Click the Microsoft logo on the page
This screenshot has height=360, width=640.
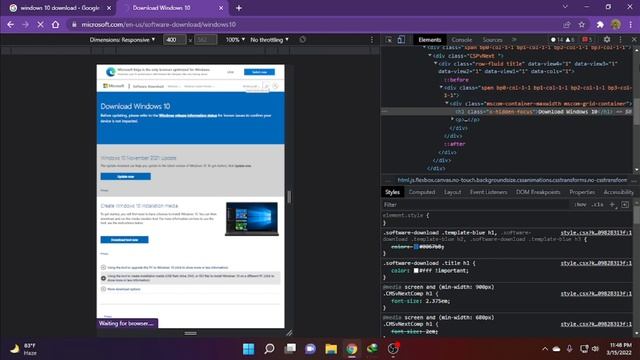coord(113,86)
